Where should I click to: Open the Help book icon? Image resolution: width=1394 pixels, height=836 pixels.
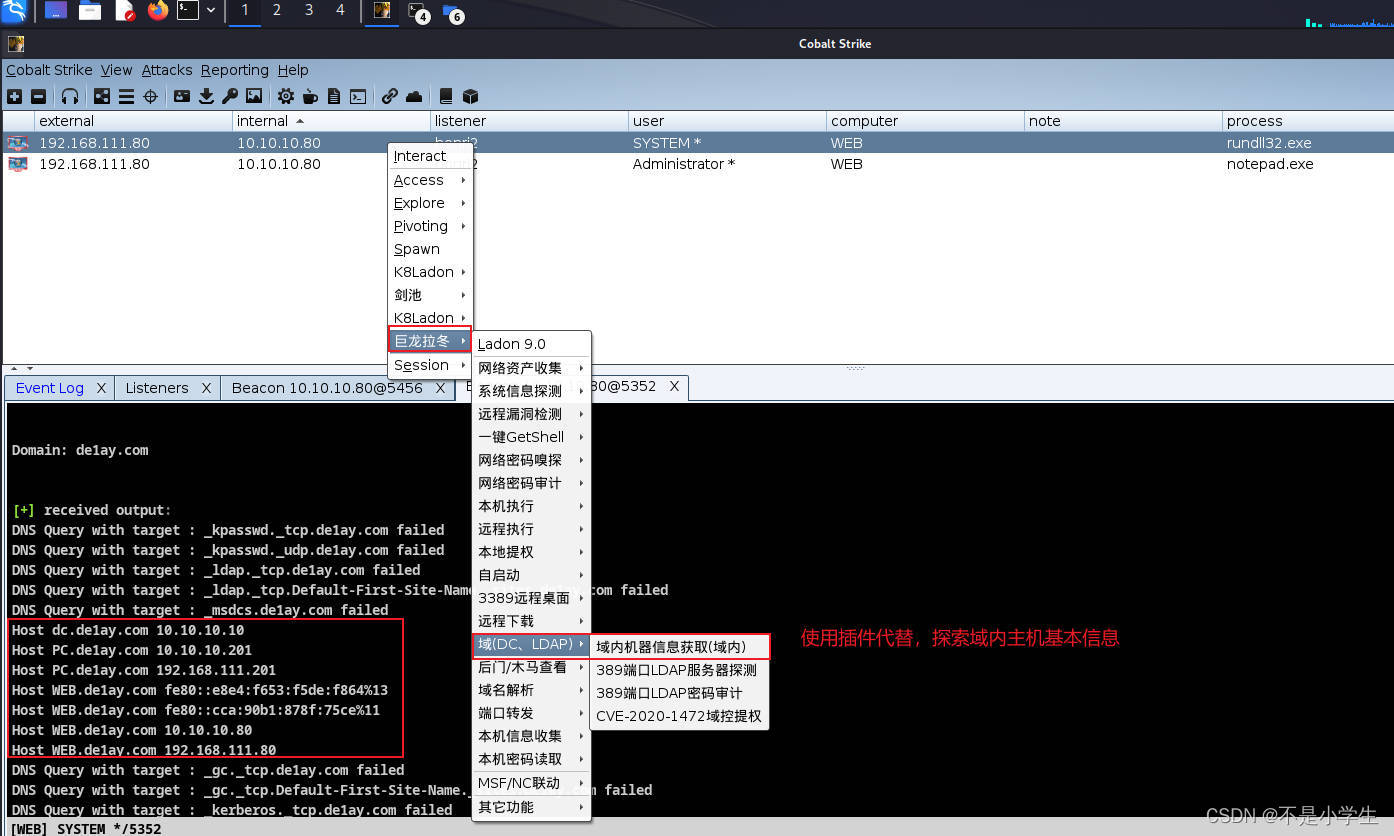pos(446,96)
